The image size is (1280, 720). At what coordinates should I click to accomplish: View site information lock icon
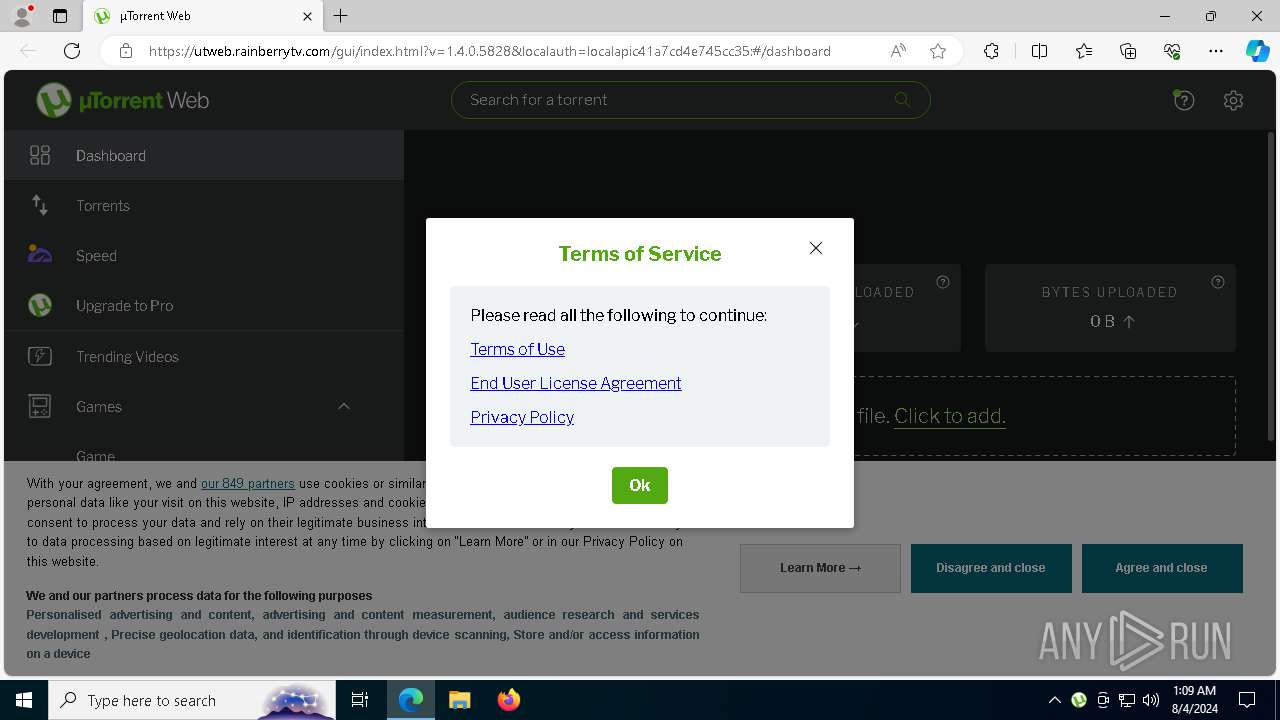pos(126,51)
